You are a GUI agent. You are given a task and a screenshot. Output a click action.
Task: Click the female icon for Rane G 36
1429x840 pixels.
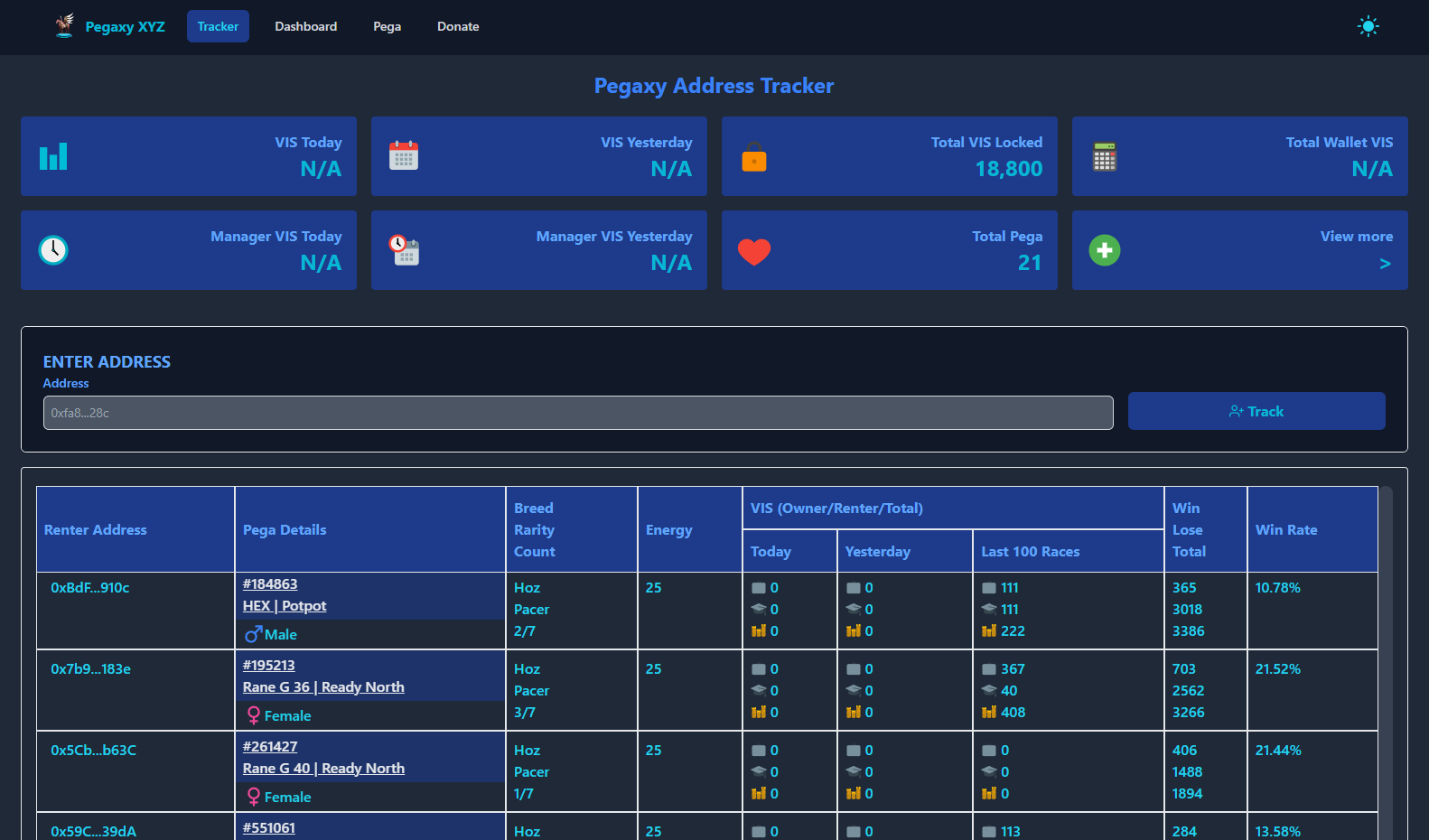point(254,715)
